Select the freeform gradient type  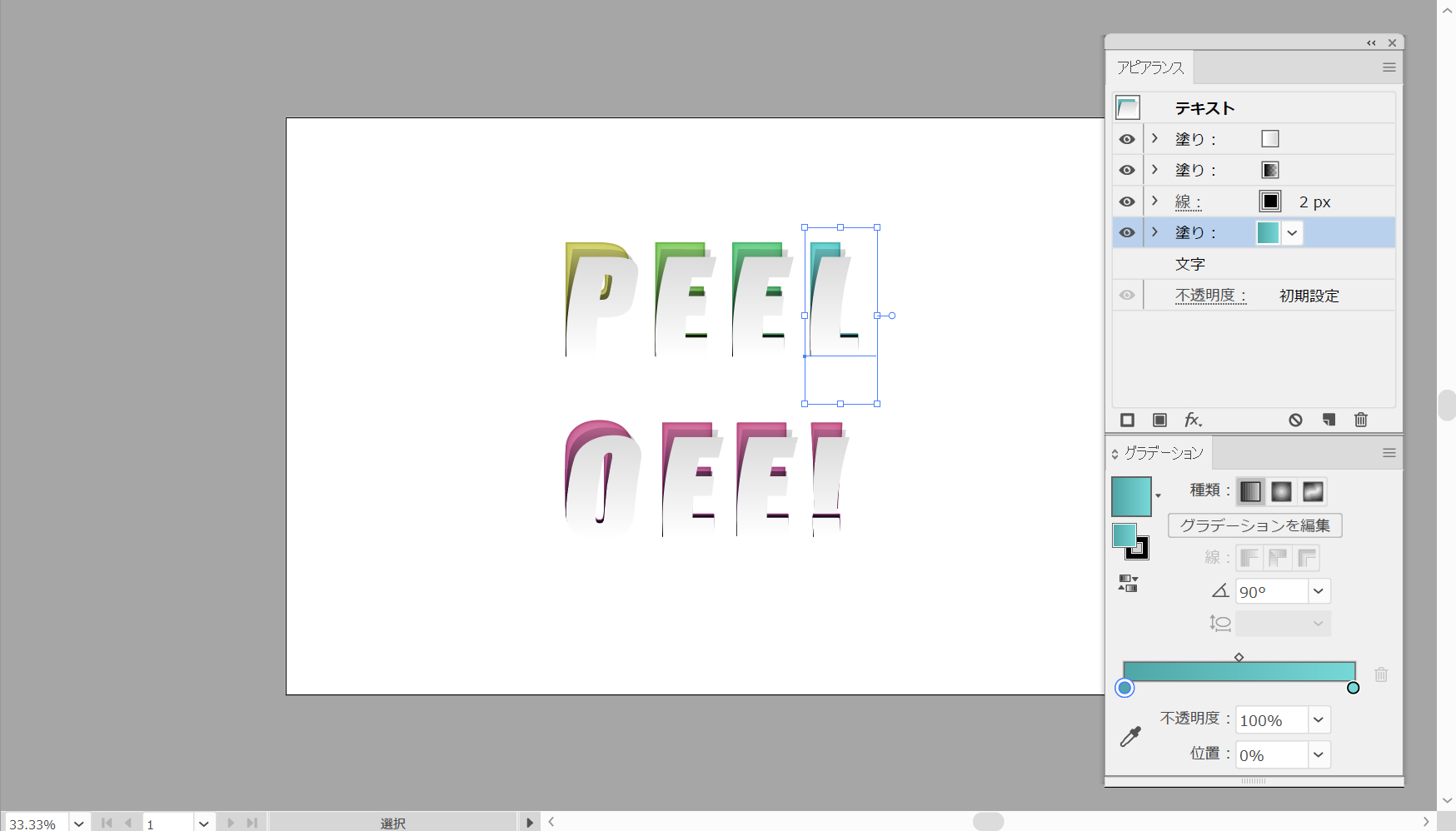point(1313,492)
